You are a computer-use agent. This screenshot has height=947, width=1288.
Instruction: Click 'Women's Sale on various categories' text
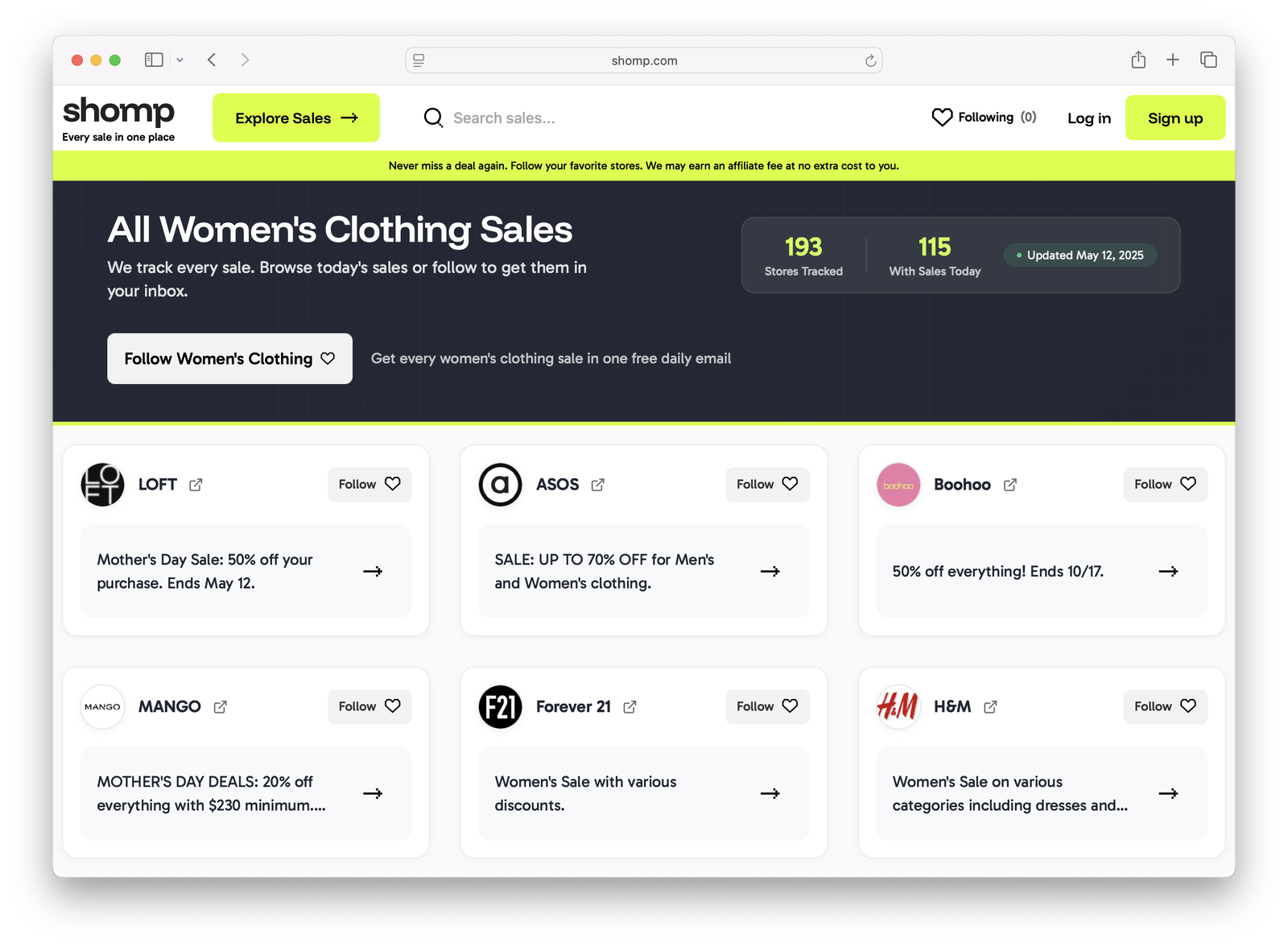pyautogui.click(x=1009, y=793)
